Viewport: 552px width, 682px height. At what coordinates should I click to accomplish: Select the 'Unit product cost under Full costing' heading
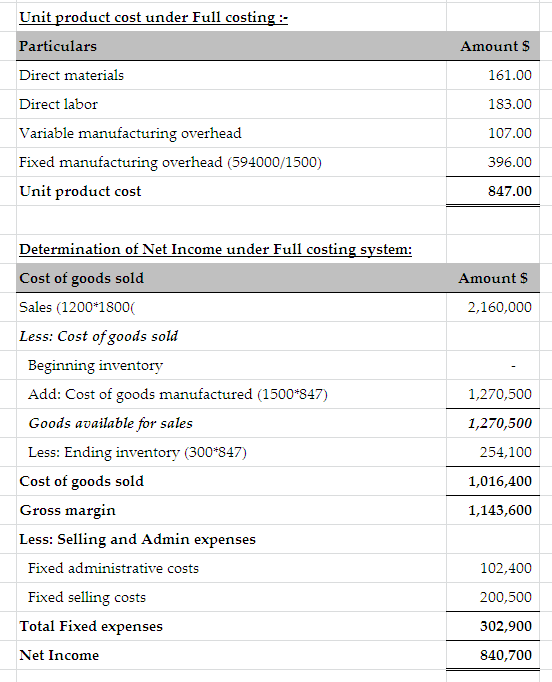(x=154, y=17)
